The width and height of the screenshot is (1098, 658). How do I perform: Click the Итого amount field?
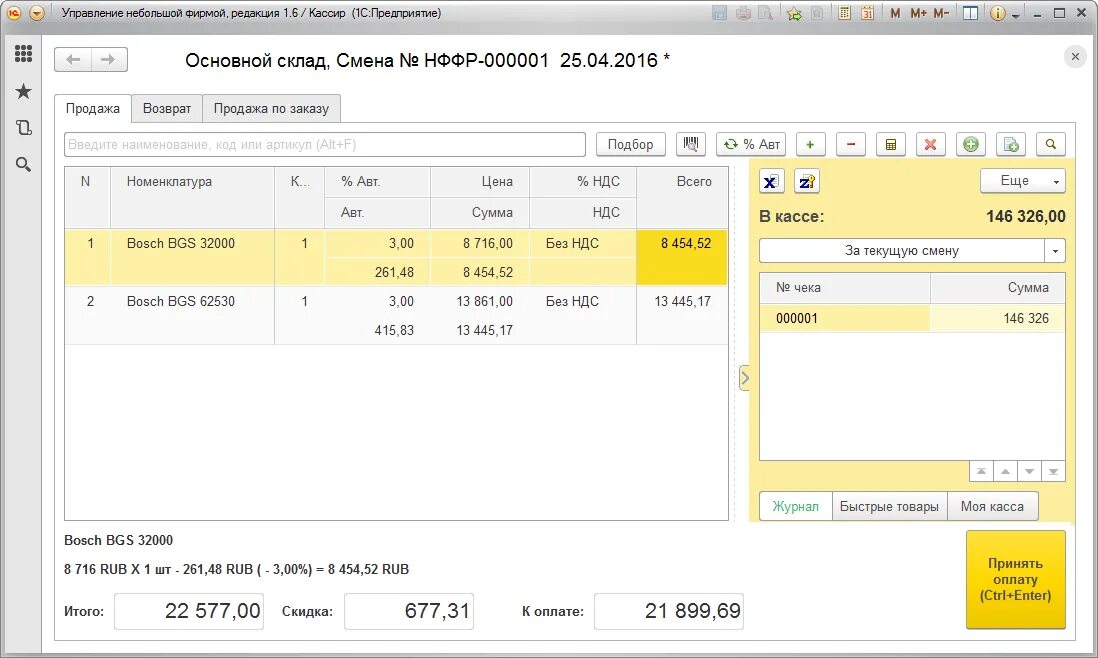(189, 611)
